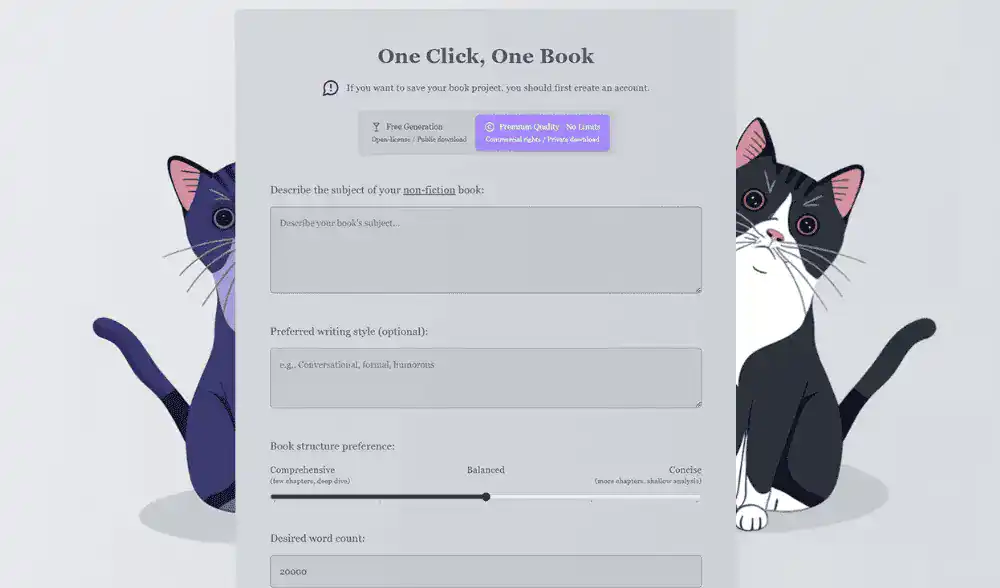The image size is (1000, 588).
Task: Select the Premium Quality No Limits option
Action: 542,133
